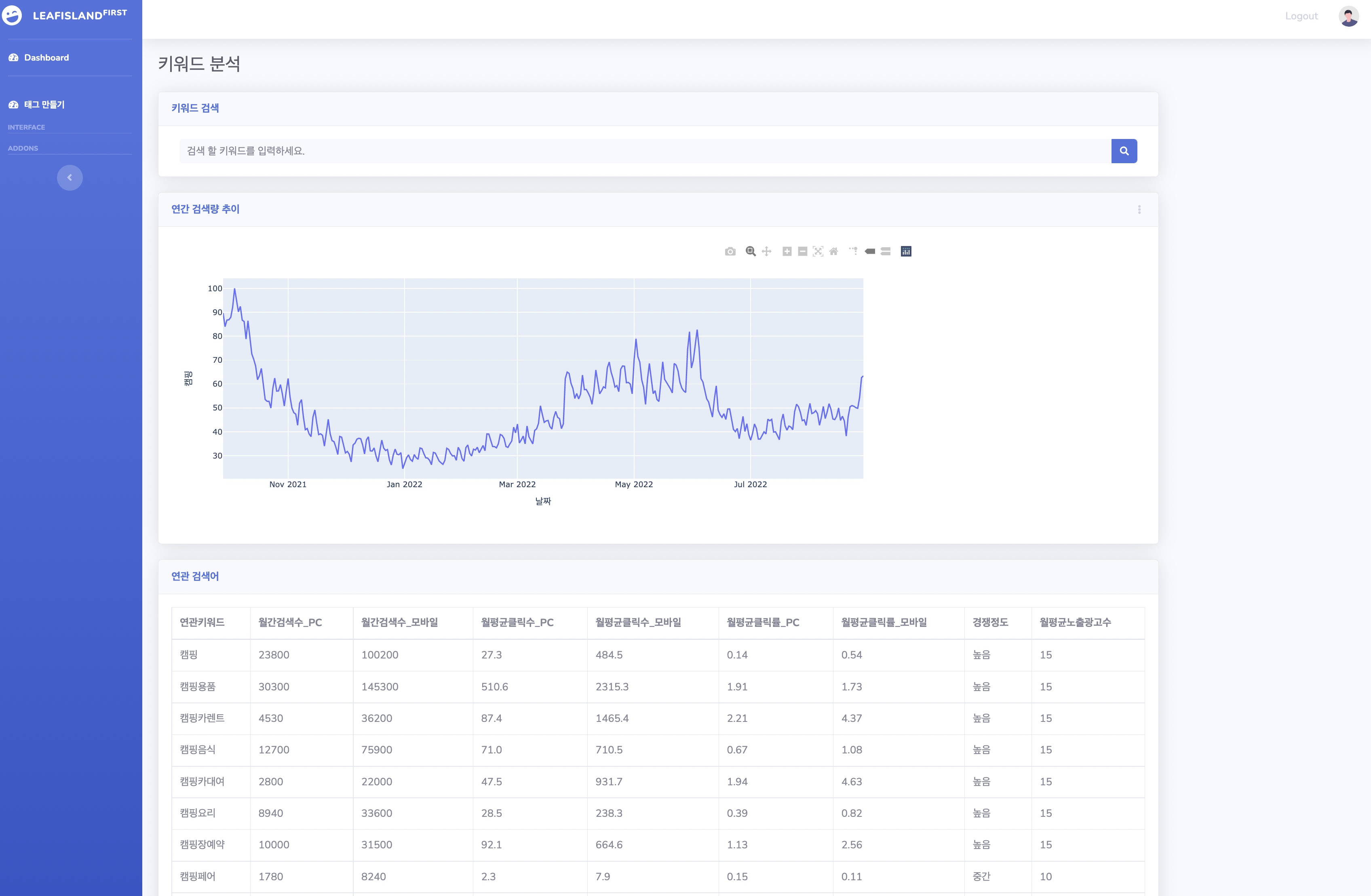Open the Plotly logo link

pyautogui.click(x=906, y=252)
